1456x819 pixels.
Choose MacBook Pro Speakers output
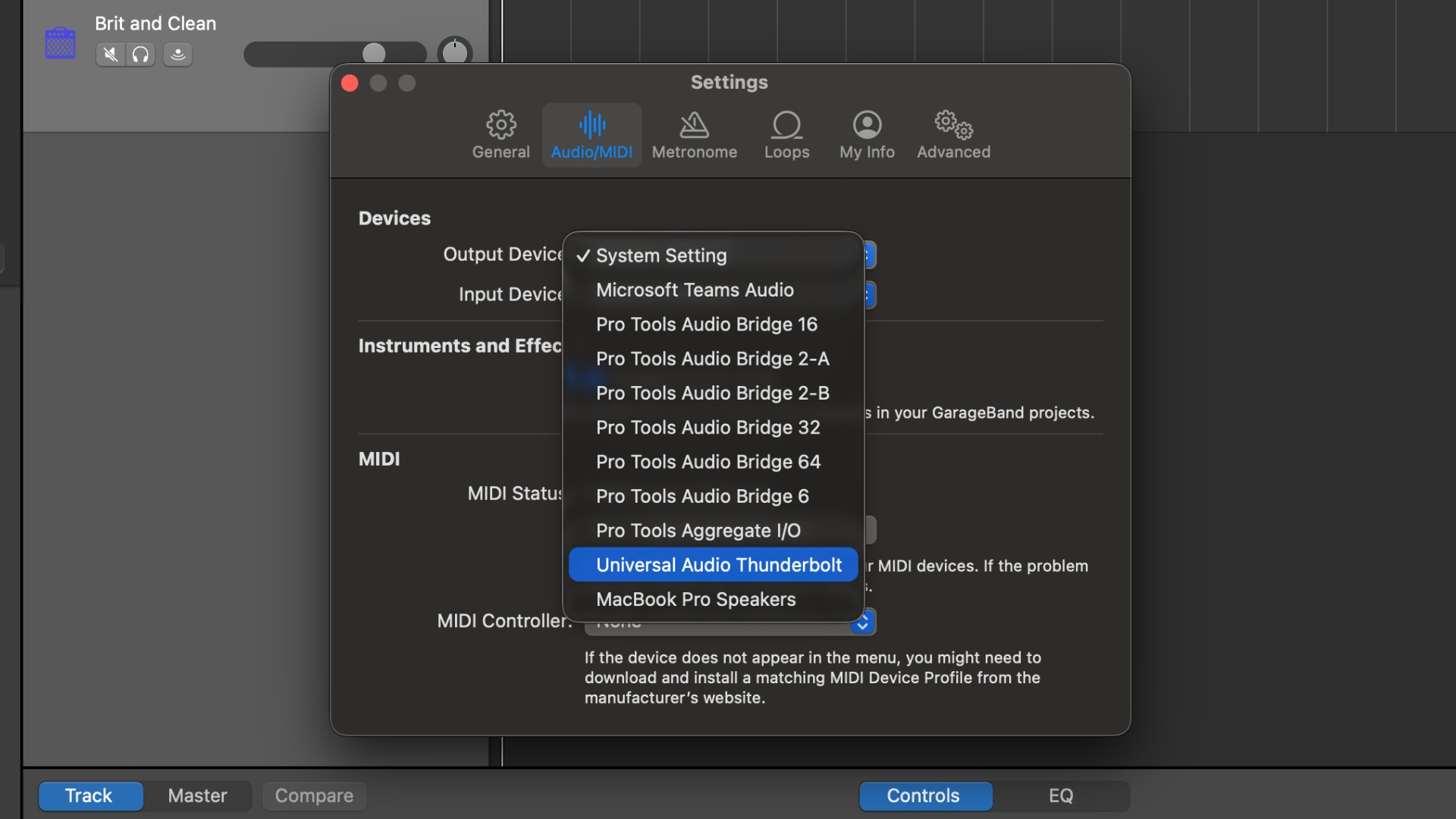click(713, 599)
